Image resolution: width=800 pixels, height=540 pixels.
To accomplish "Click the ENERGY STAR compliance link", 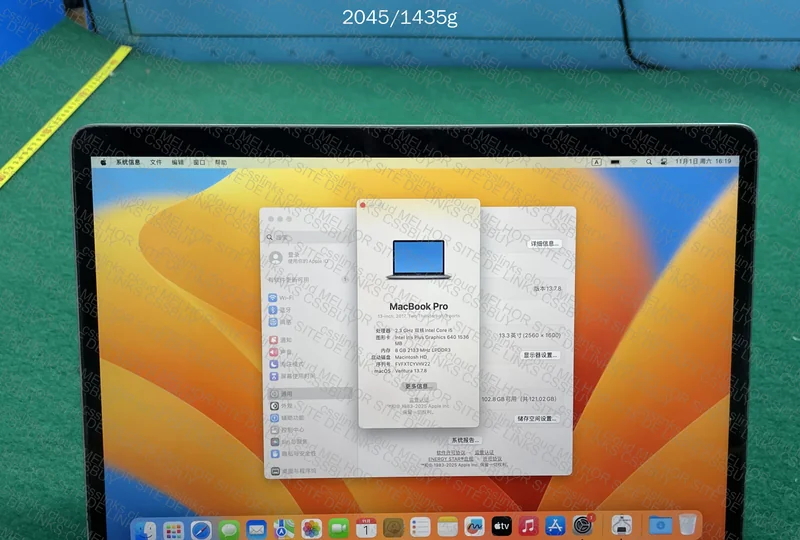I will [451, 459].
